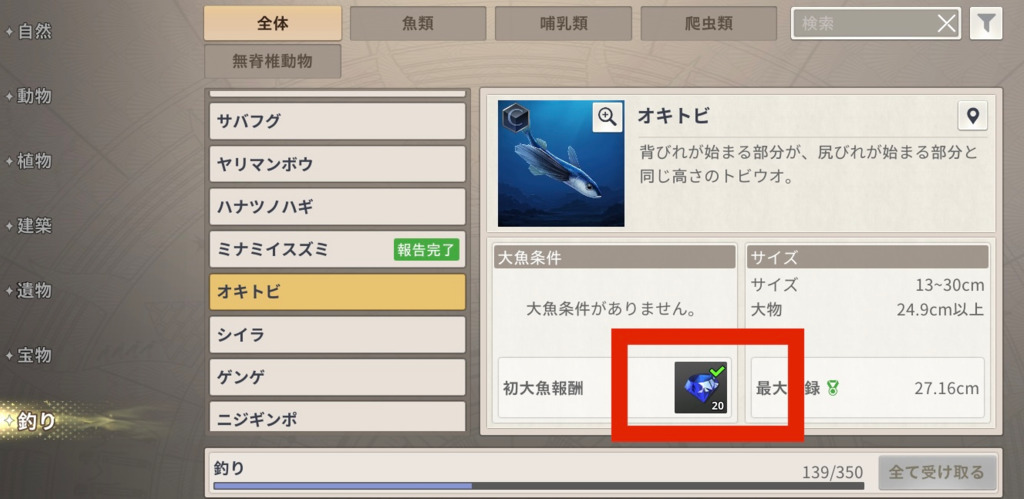The image size is (1024, 499).
Task: Select the 爬虫類 category tab
Action: tap(709, 24)
